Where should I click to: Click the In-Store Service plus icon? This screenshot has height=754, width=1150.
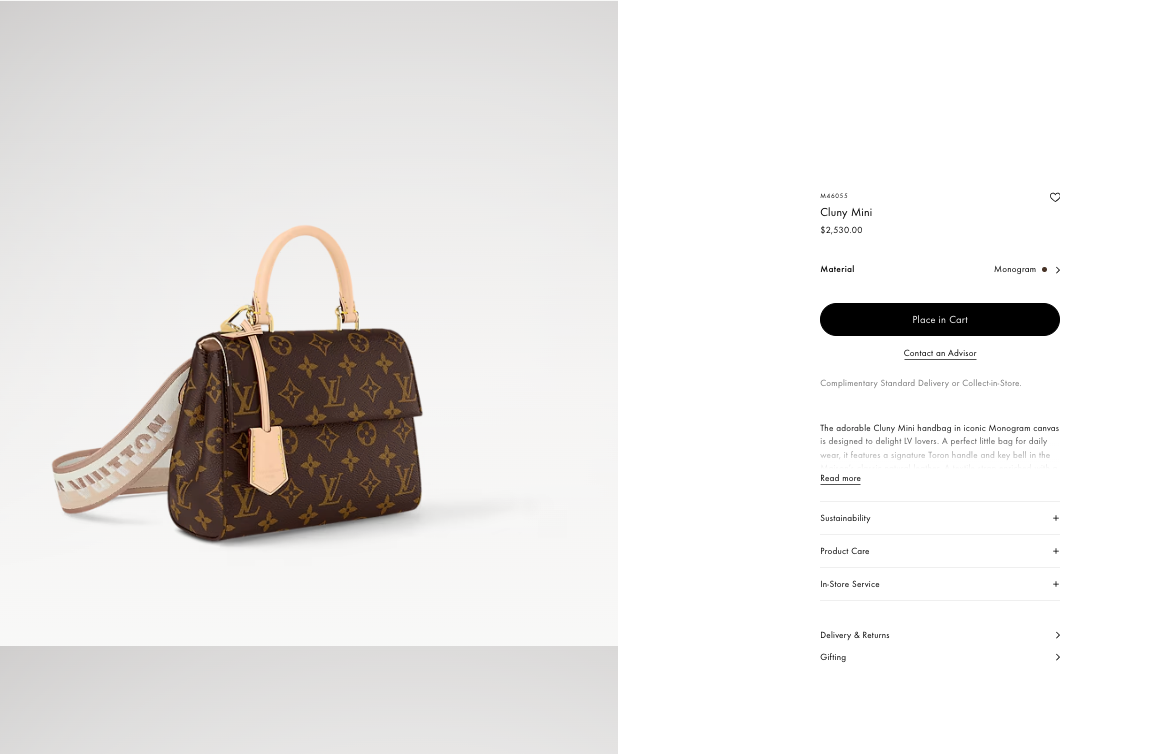[1055, 584]
